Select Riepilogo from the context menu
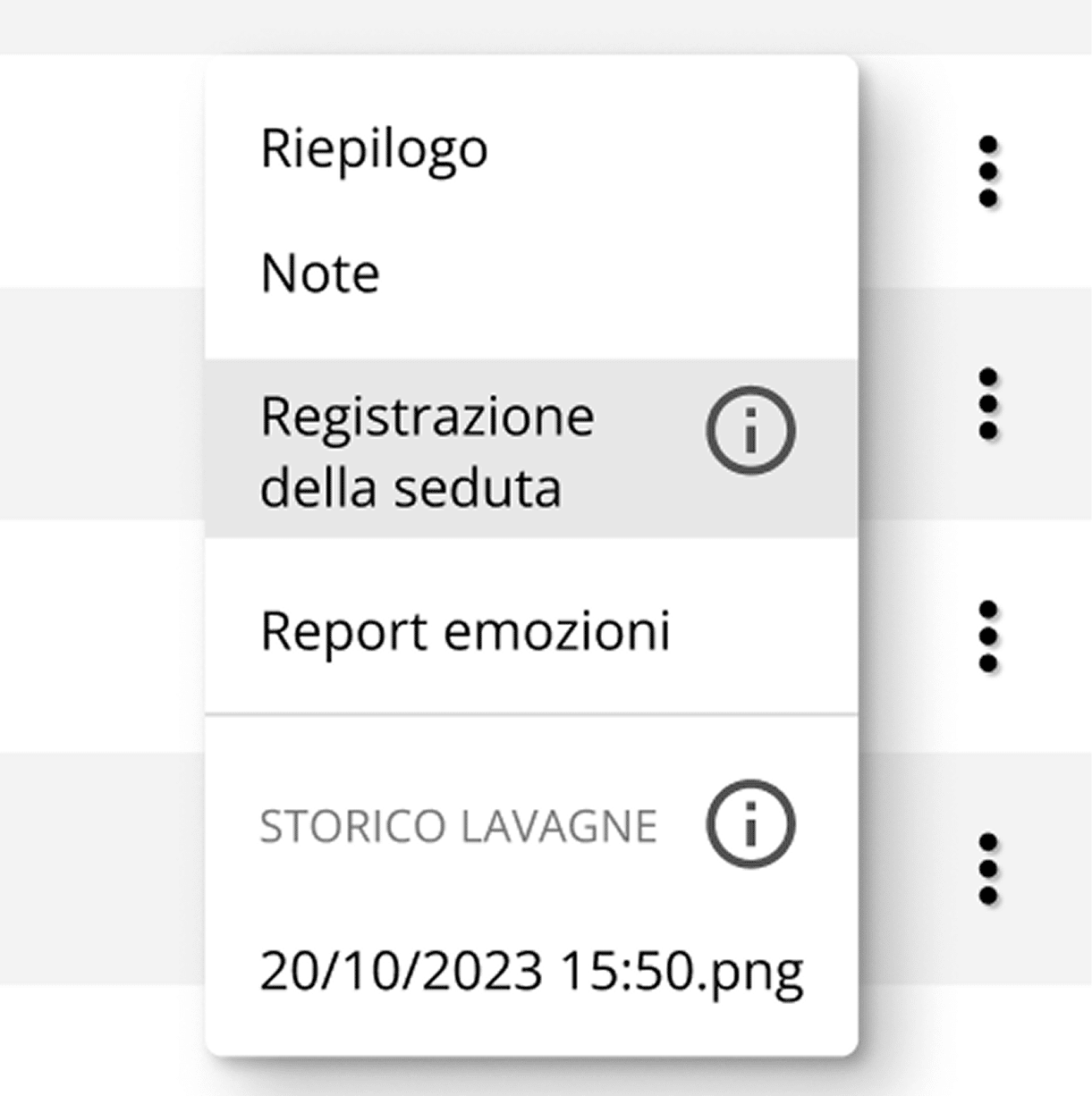 point(374,148)
